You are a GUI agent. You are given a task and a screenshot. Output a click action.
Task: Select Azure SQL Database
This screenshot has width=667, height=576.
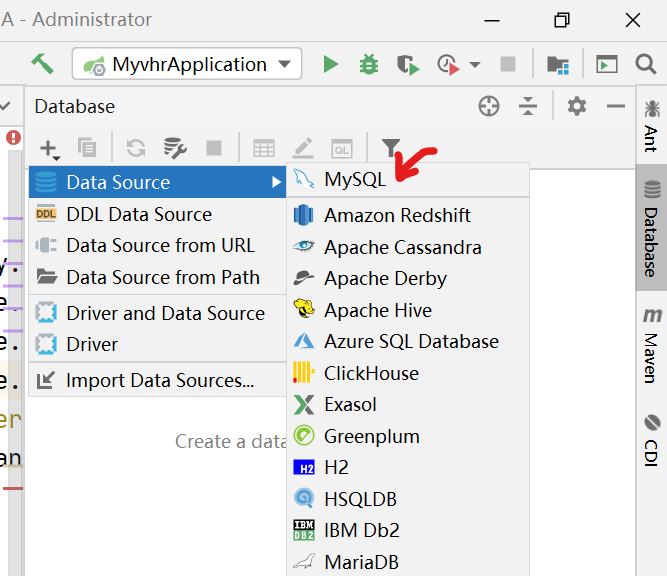(x=408, y=342)
